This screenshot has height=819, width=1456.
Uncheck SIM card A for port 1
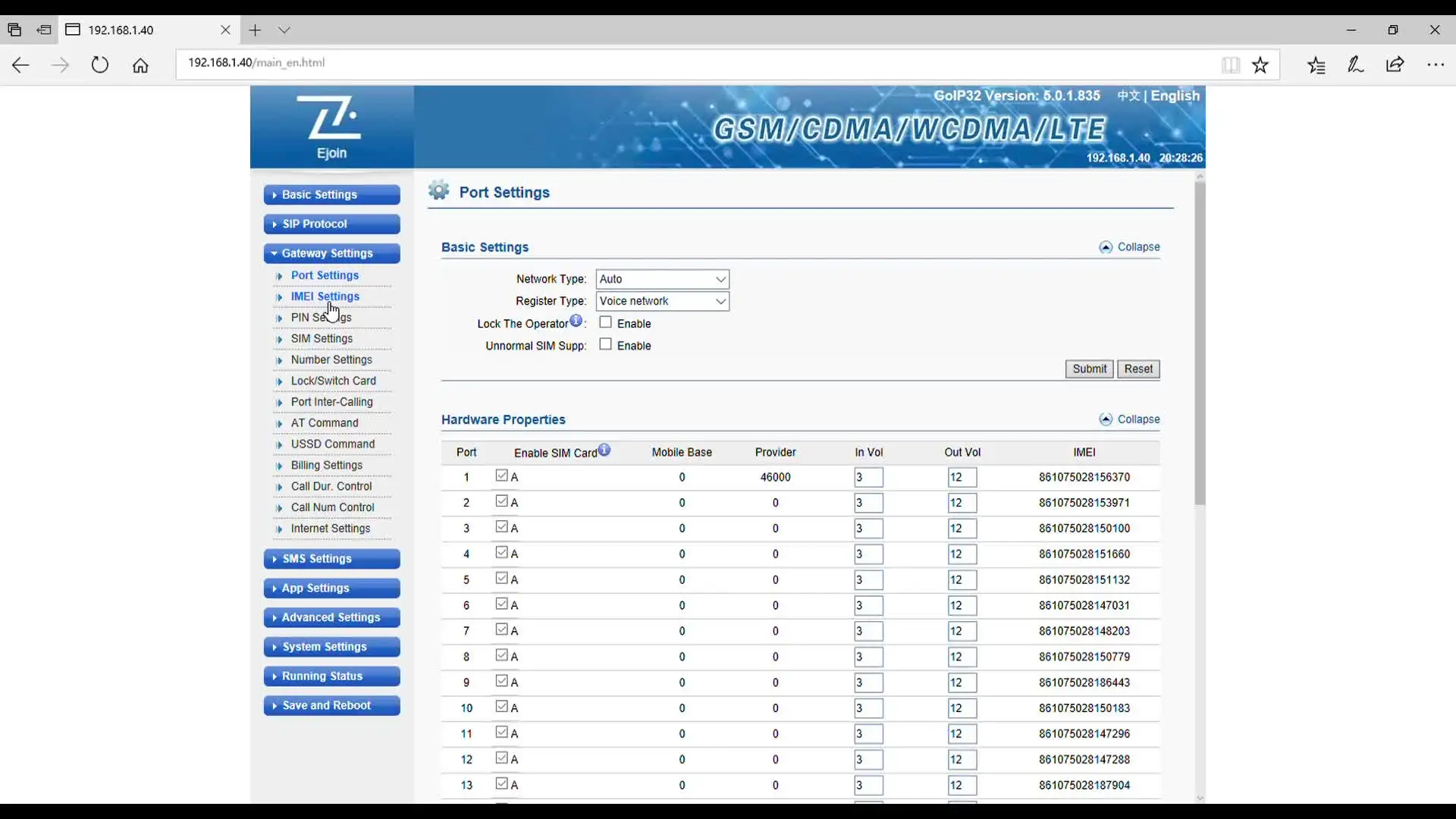click(501, 475)
